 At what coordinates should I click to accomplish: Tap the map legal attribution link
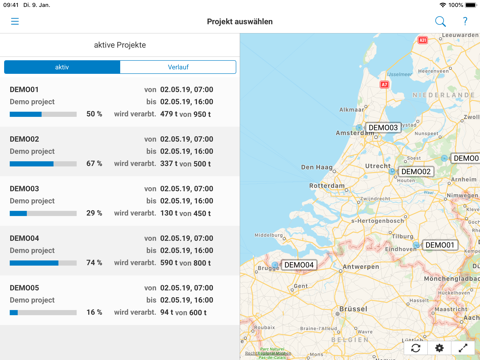coord(268,353)
